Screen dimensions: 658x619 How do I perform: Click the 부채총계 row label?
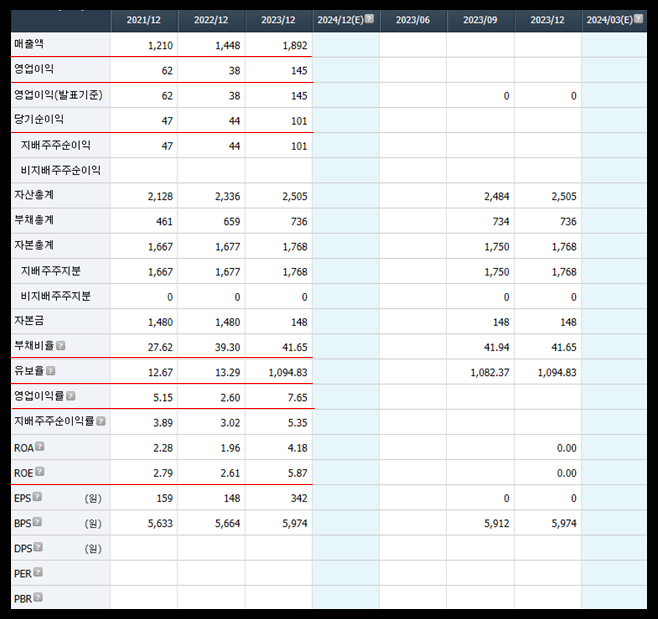[x=34, y=220]
